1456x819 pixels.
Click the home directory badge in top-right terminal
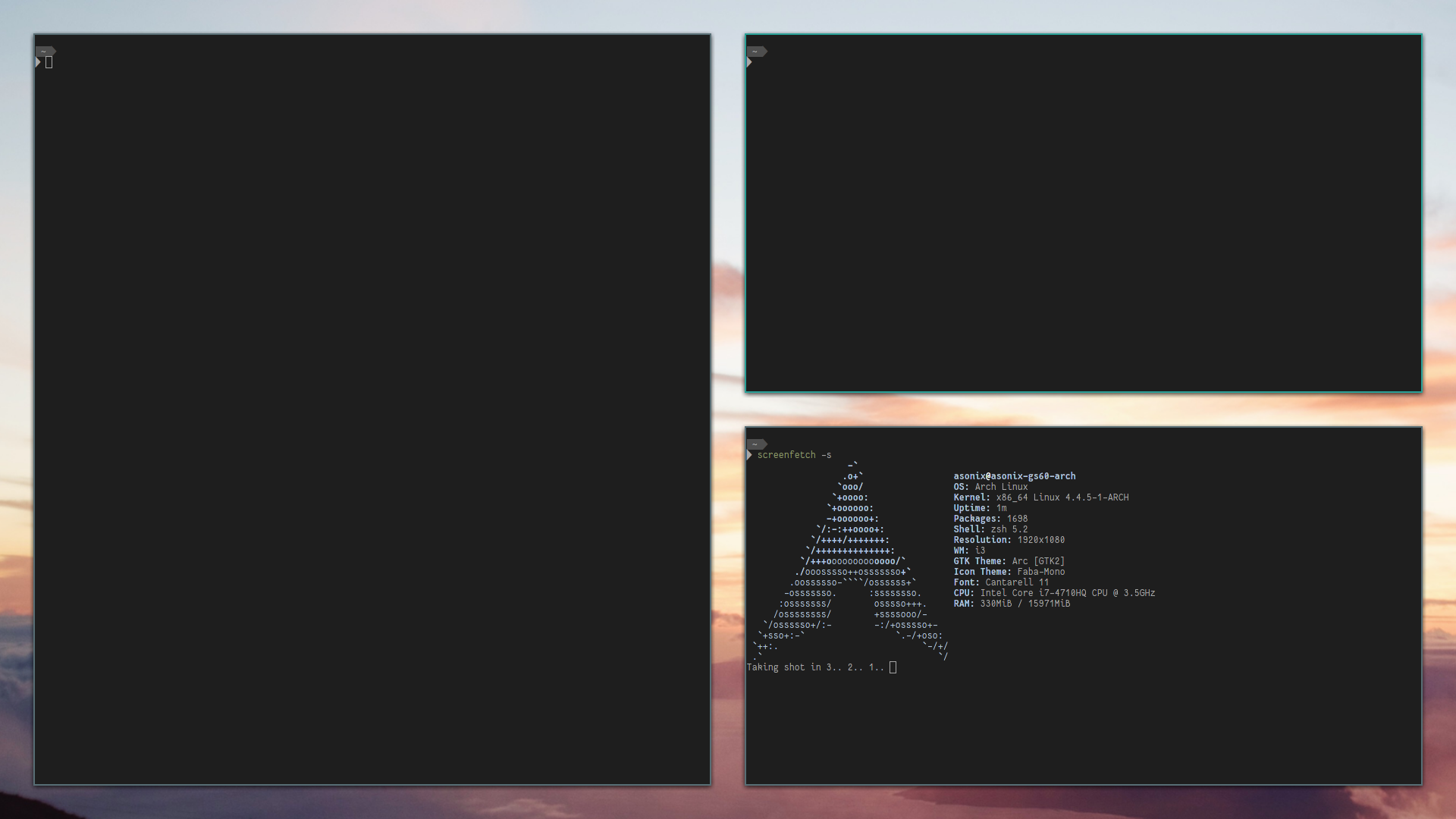click(756, 52)
